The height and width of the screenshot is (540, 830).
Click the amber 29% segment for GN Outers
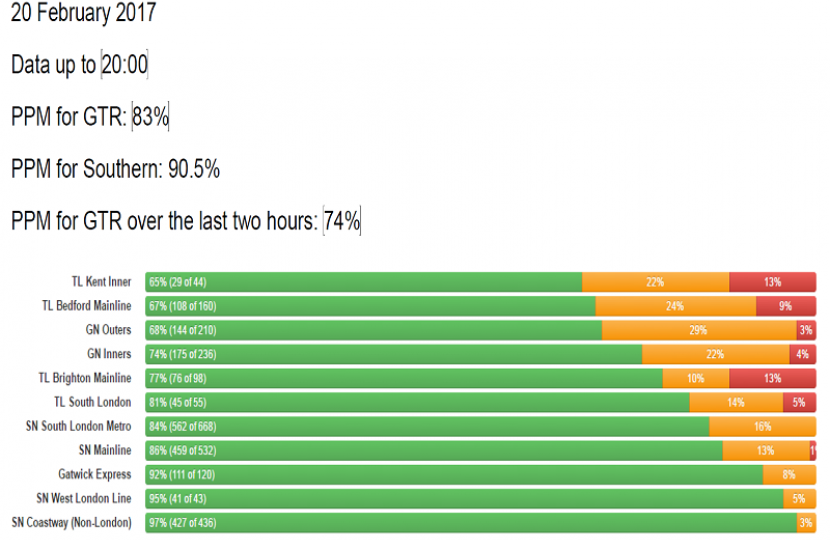click(698, 330)
